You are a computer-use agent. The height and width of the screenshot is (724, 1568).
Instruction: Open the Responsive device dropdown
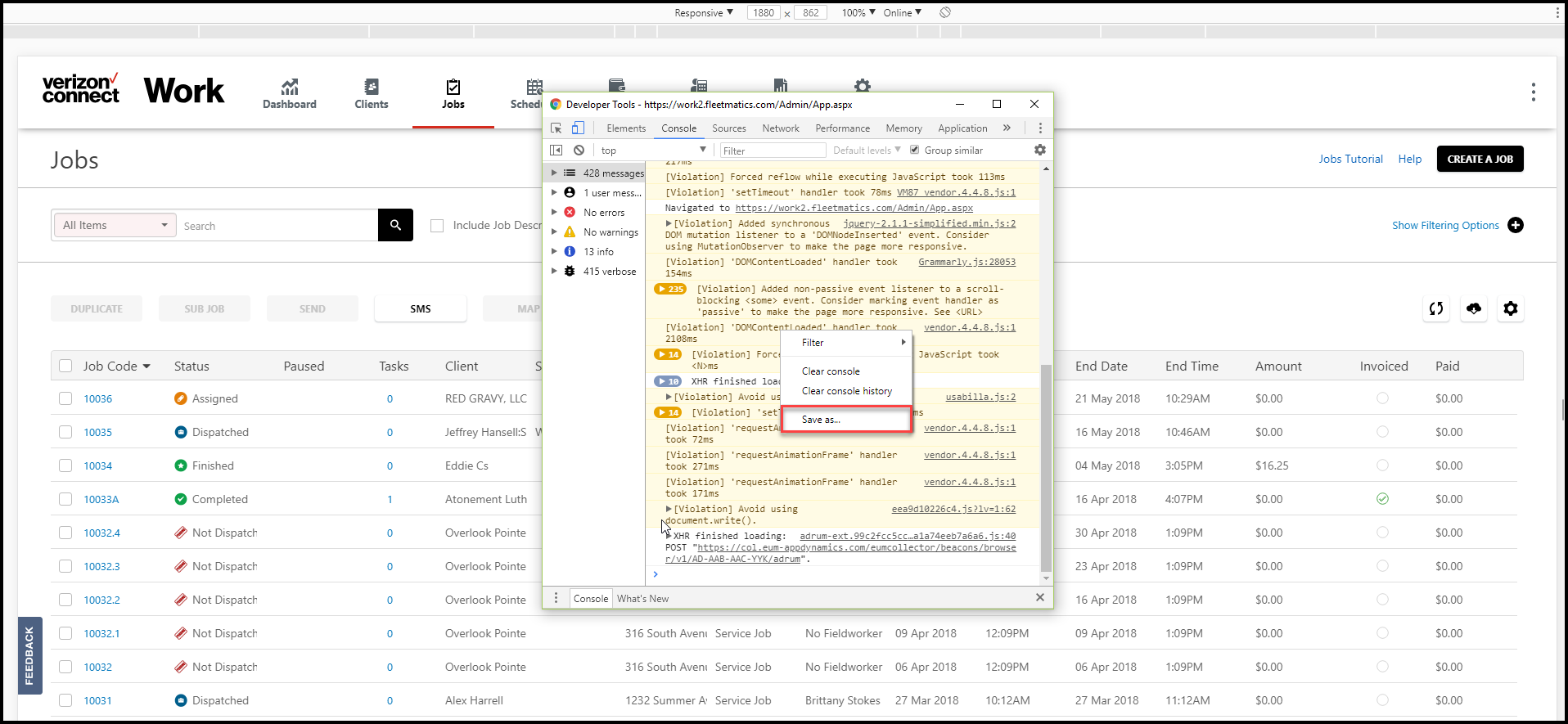[x=704, y=12]
